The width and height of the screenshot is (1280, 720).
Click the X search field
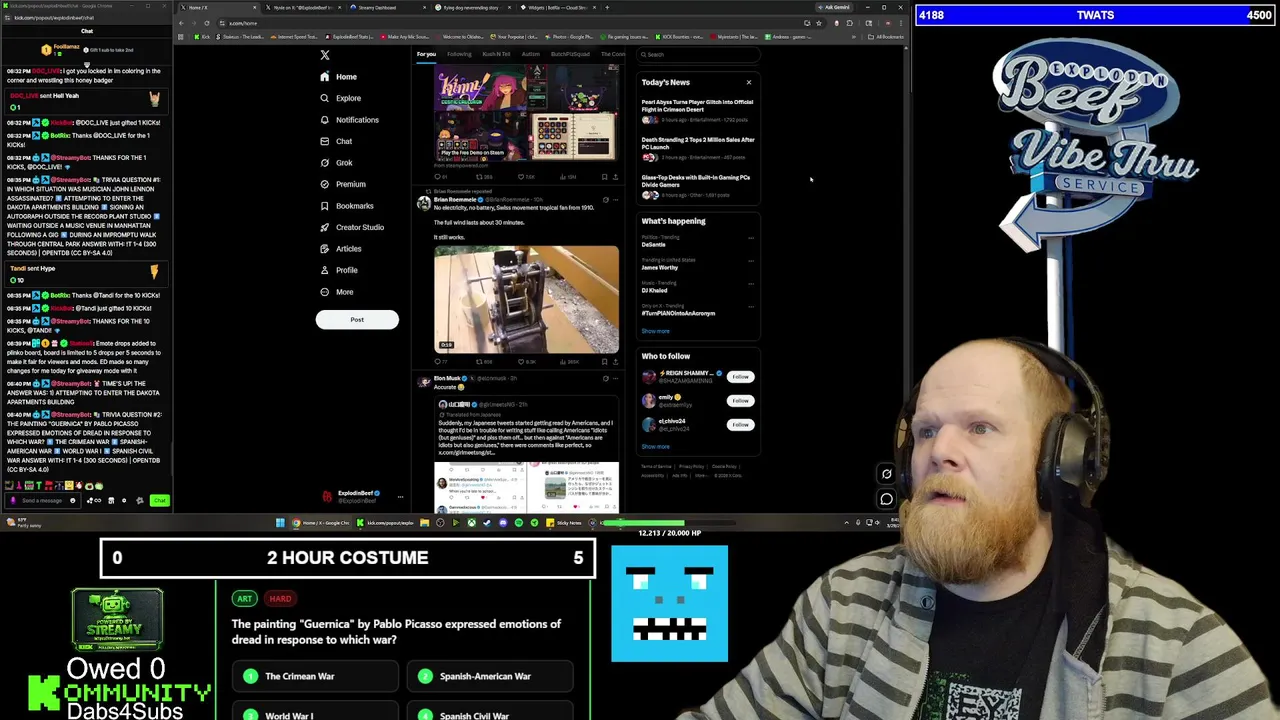pyautogui.click(x=697, y=54)
